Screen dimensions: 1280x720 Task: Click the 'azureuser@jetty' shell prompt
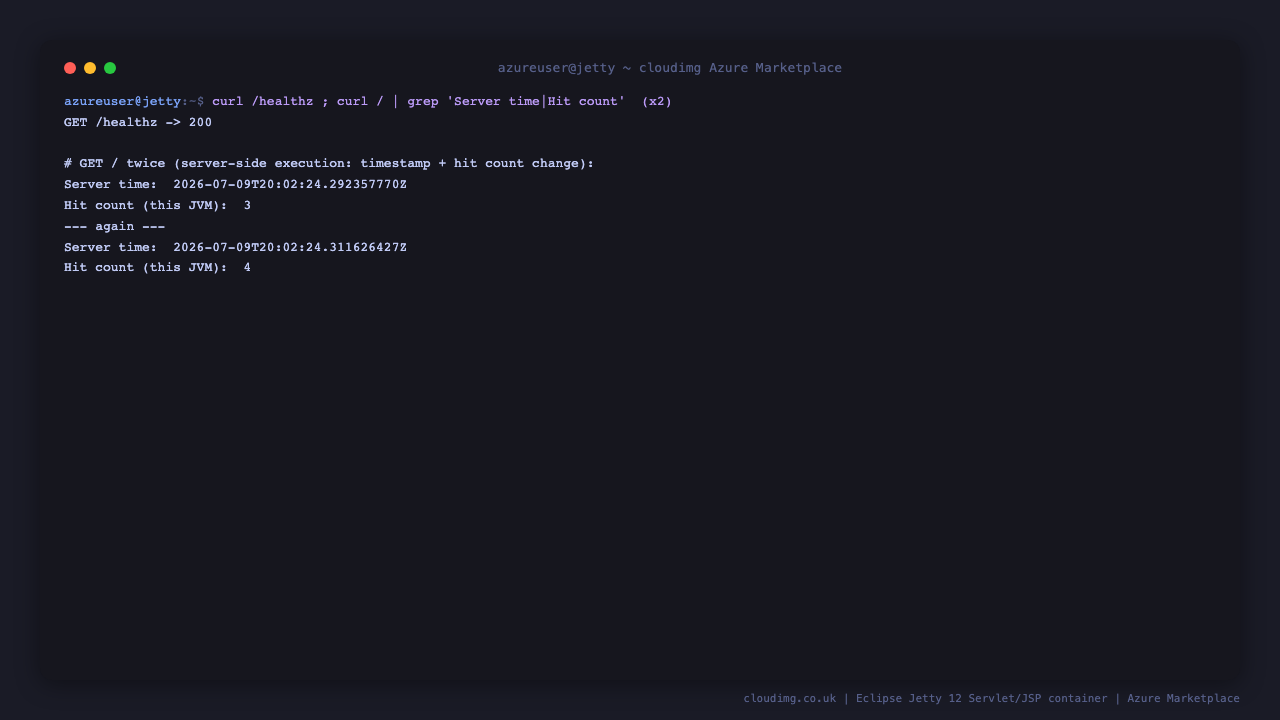(122, 102)
